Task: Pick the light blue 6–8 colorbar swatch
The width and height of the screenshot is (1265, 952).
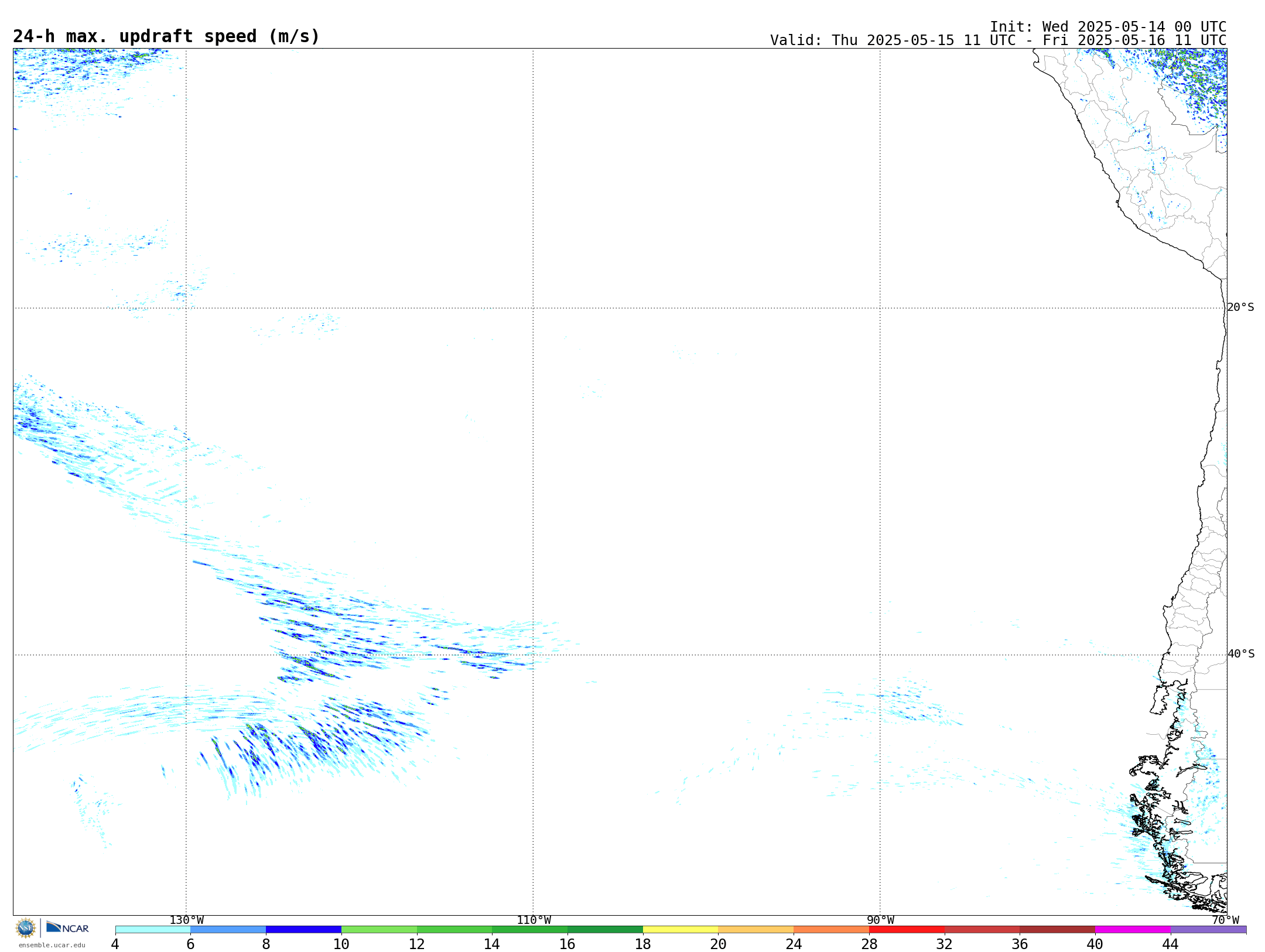Action: point(228,930)
